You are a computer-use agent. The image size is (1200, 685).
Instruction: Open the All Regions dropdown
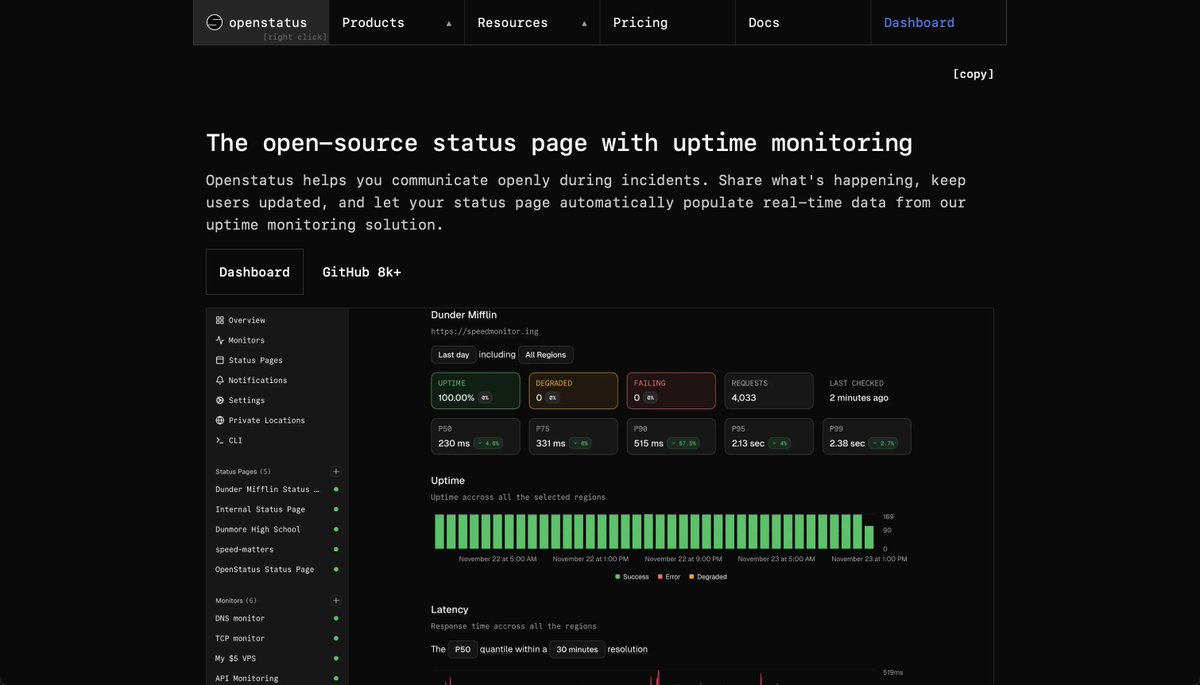[546, 354]
